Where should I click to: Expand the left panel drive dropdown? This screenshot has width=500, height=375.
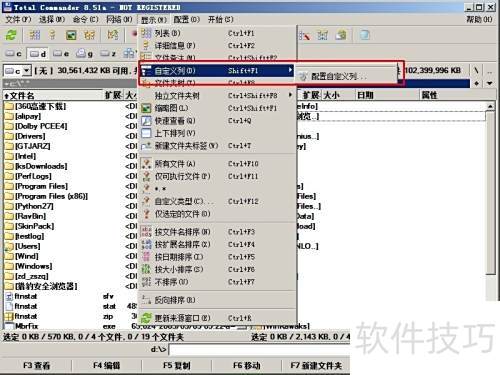[27, 71]
